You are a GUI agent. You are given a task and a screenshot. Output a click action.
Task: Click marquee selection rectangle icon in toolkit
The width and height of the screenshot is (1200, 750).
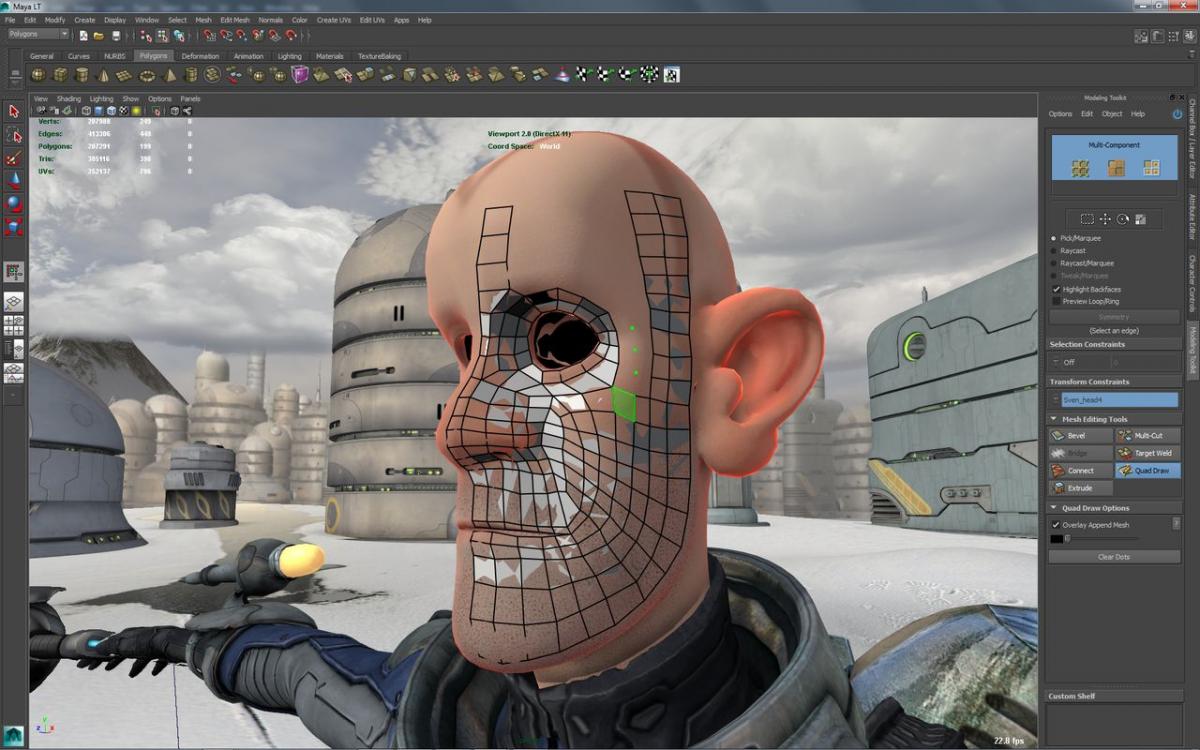pos(1087,219)
